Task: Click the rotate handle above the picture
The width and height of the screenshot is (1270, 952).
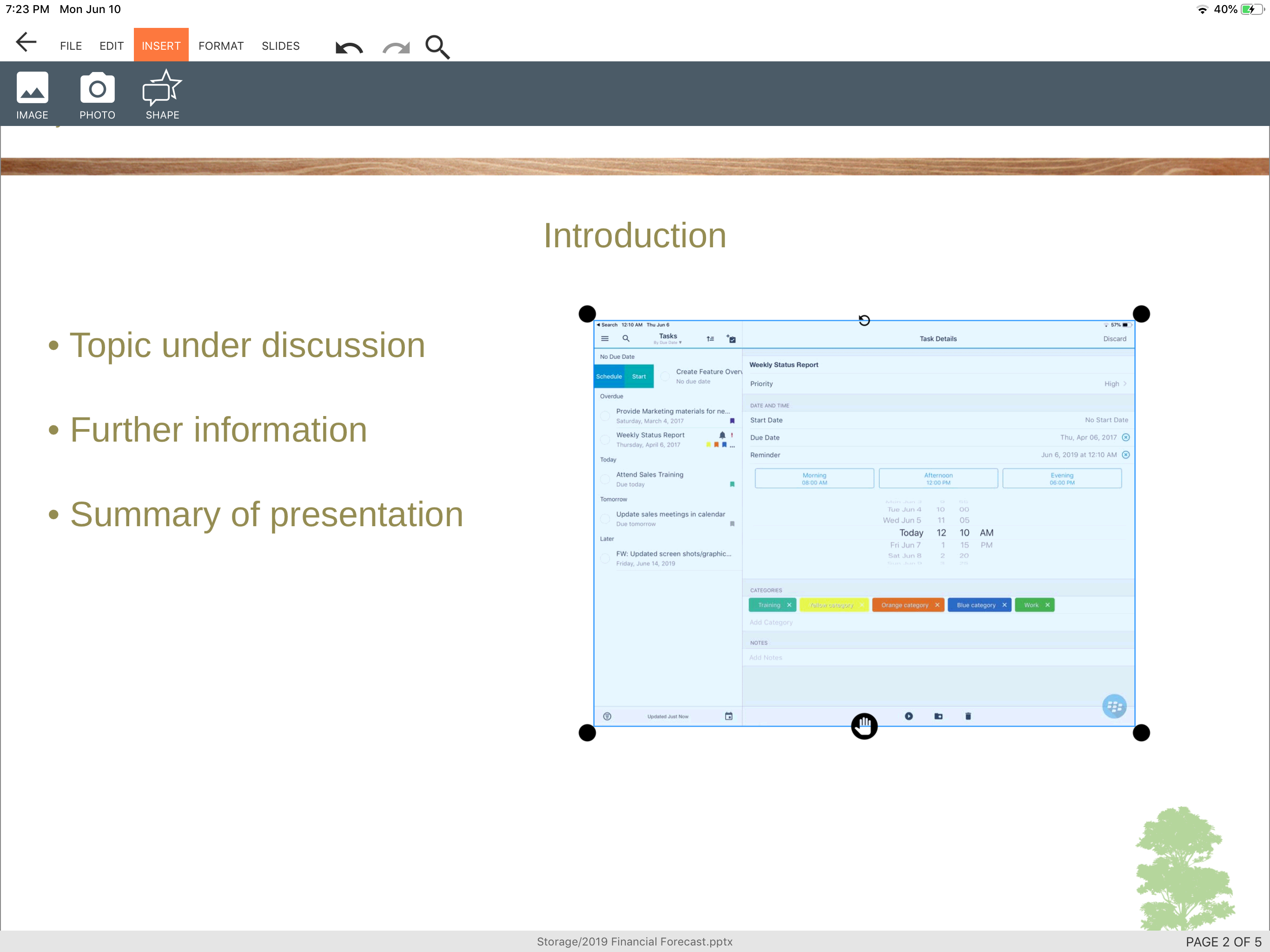Action: [864, 320]
